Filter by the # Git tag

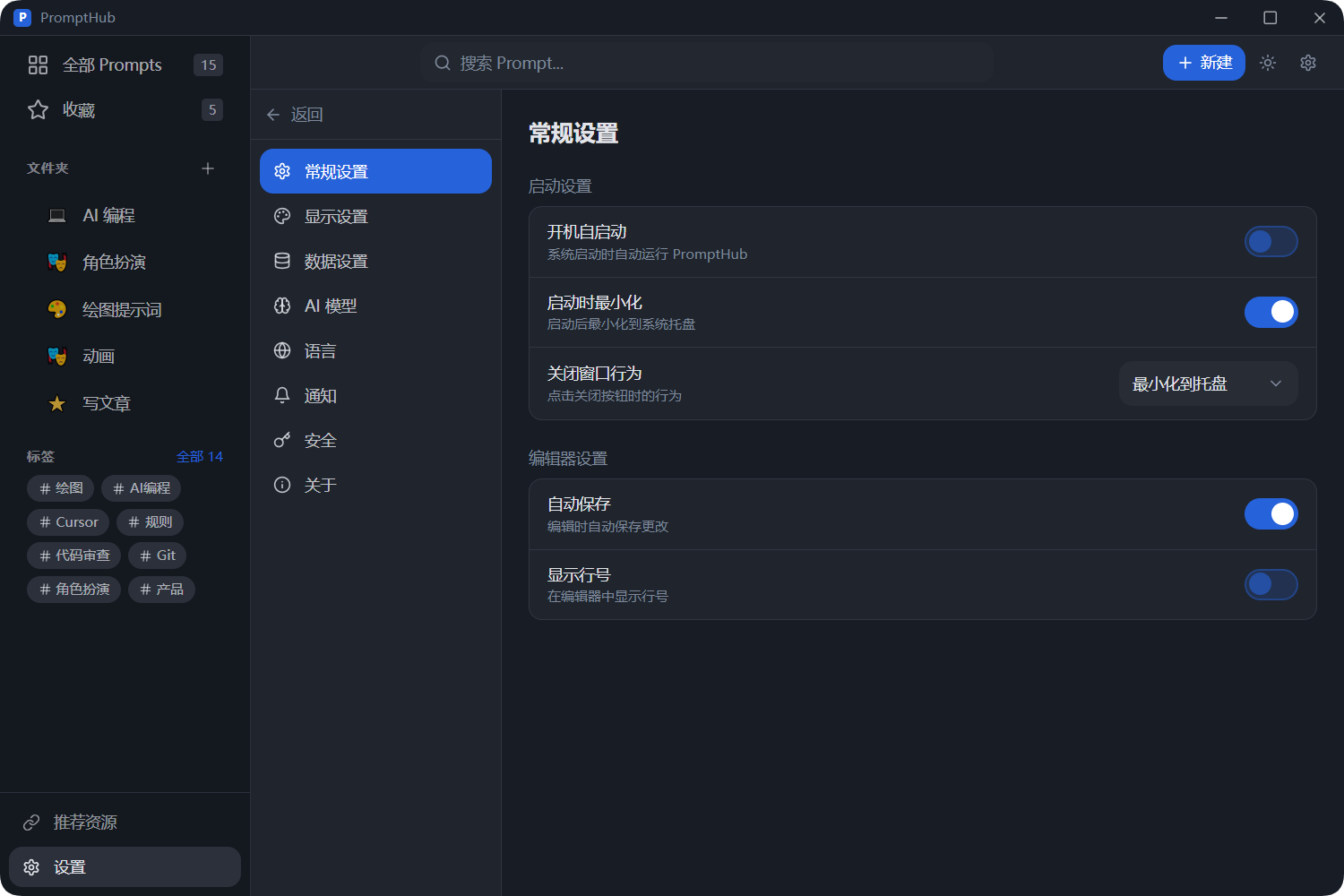tap(158, 556)
